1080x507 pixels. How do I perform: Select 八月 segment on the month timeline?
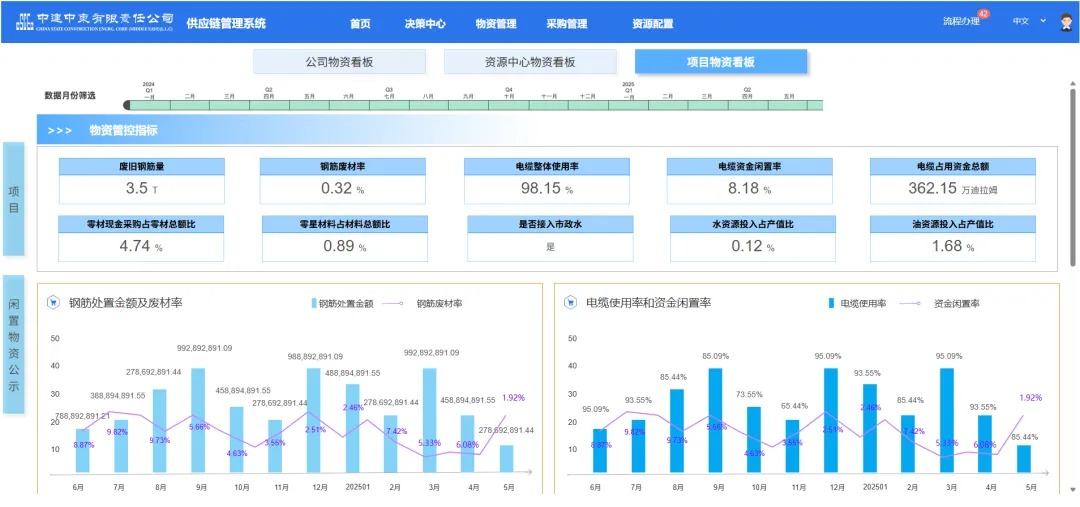pos(429,105)
